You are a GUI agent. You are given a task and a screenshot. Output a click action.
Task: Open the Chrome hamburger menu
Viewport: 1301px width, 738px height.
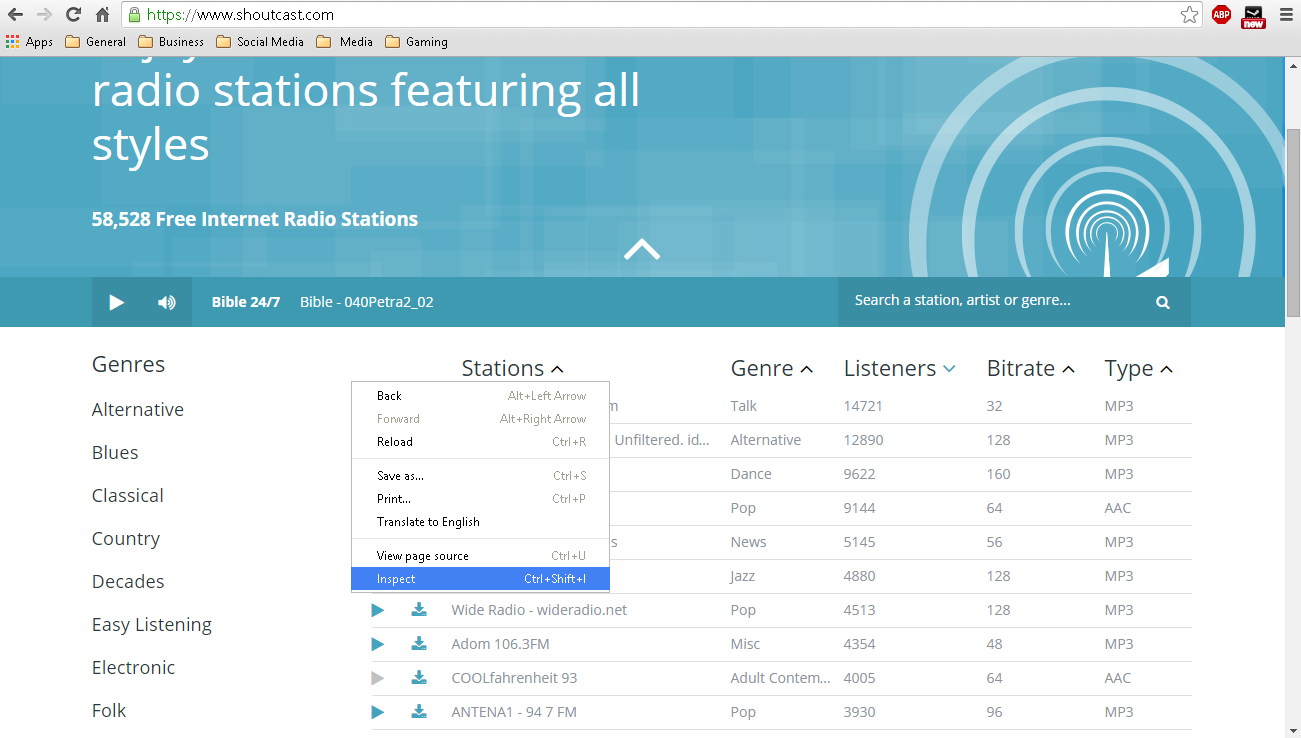click(x=1286, y=15)
